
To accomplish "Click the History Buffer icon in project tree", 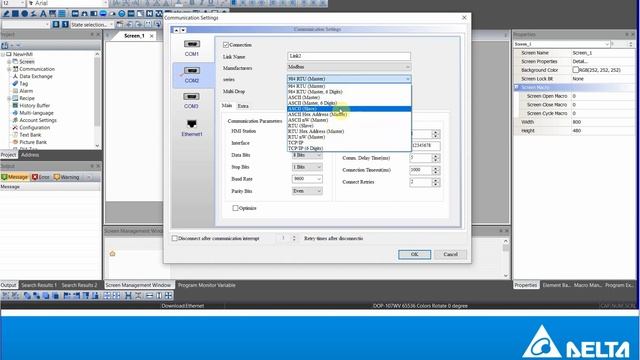I will [x=15, y=105].
